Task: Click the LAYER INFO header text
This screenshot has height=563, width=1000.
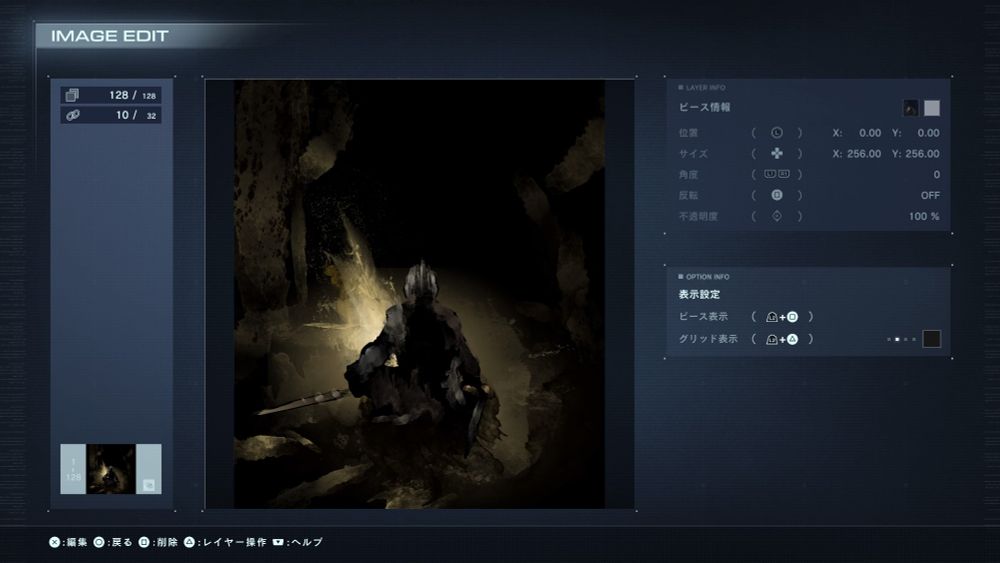Action: tap(705, 87)
